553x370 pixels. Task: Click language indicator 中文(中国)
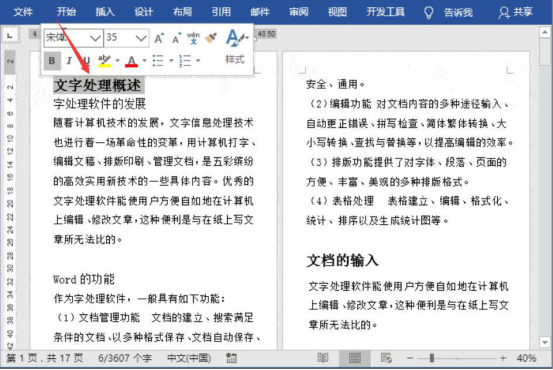click(189, 358)
